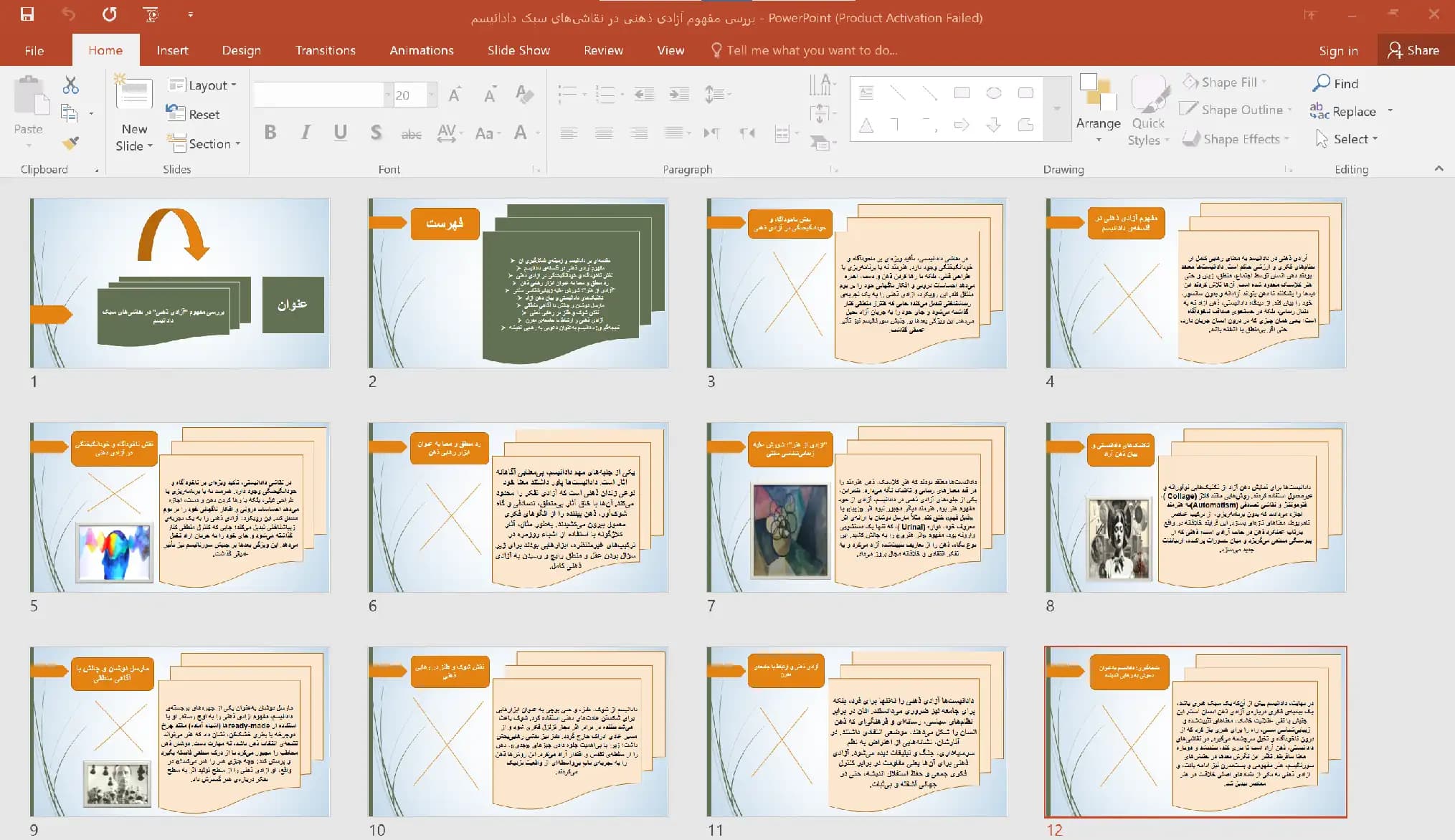Toggle center text alignment
This screenshot has height=840, width=1455.
[x=604, y=133]
